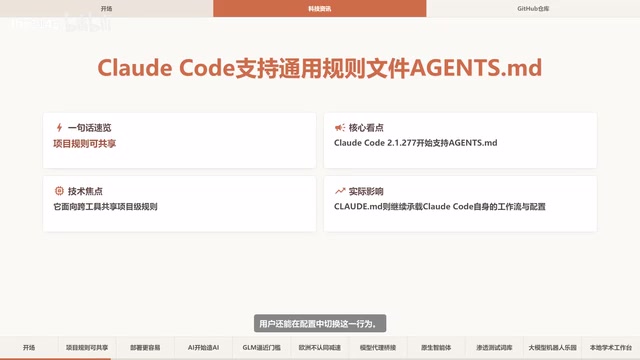640x360 pixels.
Task: Click the megaphone icon beside 核心看点
Action: point(340,128)
